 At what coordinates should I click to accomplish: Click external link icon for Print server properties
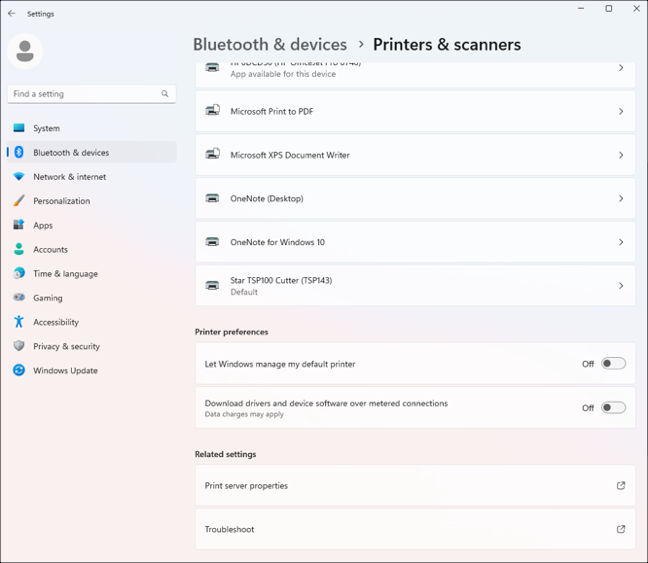621,485
